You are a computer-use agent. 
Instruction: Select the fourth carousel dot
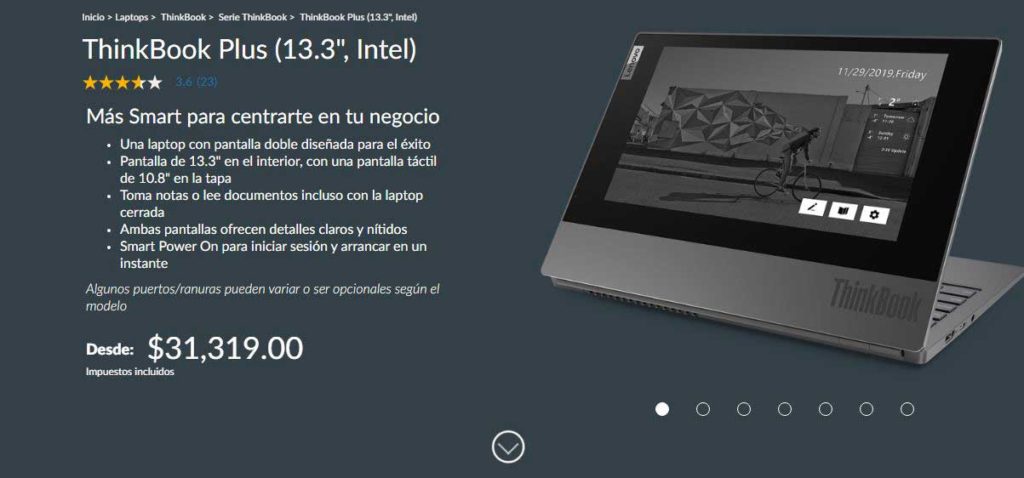785,409
